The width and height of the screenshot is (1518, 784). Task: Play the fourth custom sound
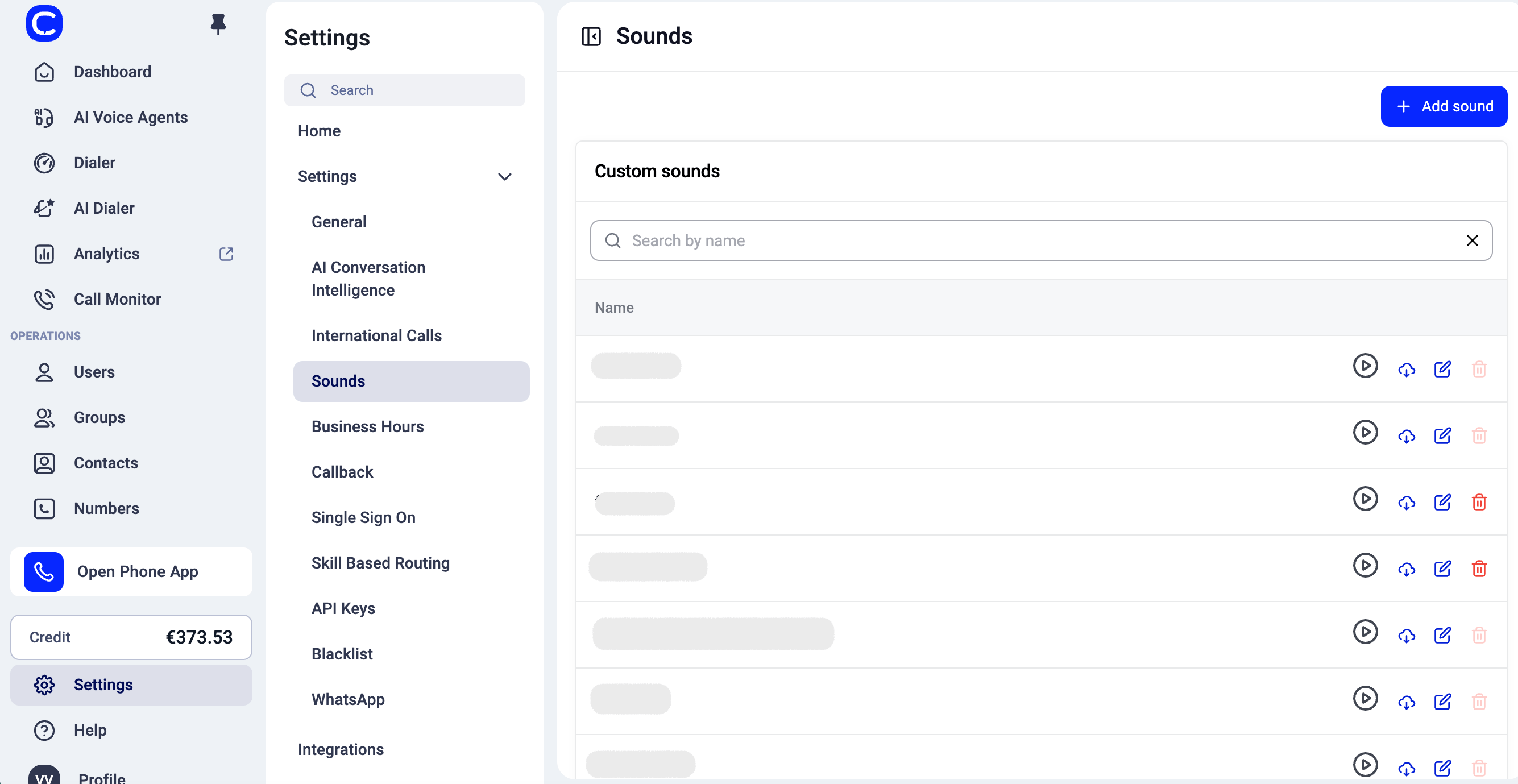tap(1365, 565)
